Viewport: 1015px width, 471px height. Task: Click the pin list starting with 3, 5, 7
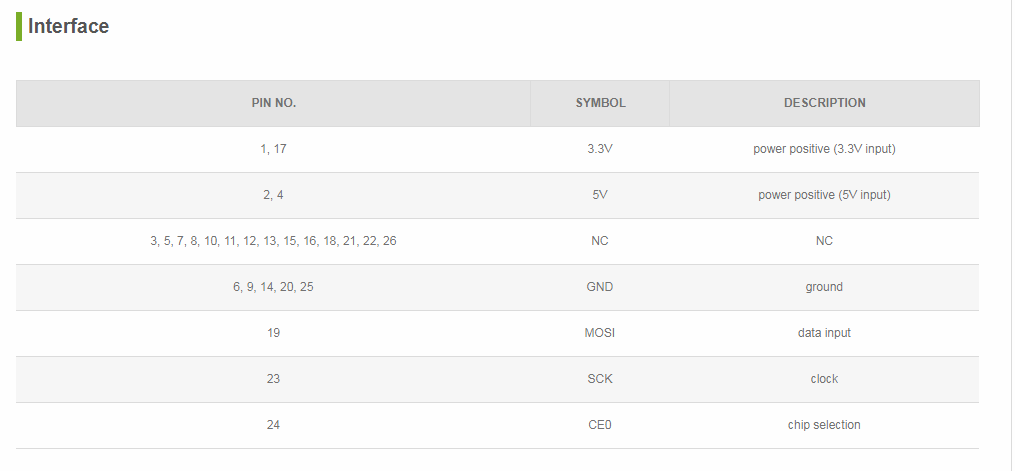click(273, 241)
